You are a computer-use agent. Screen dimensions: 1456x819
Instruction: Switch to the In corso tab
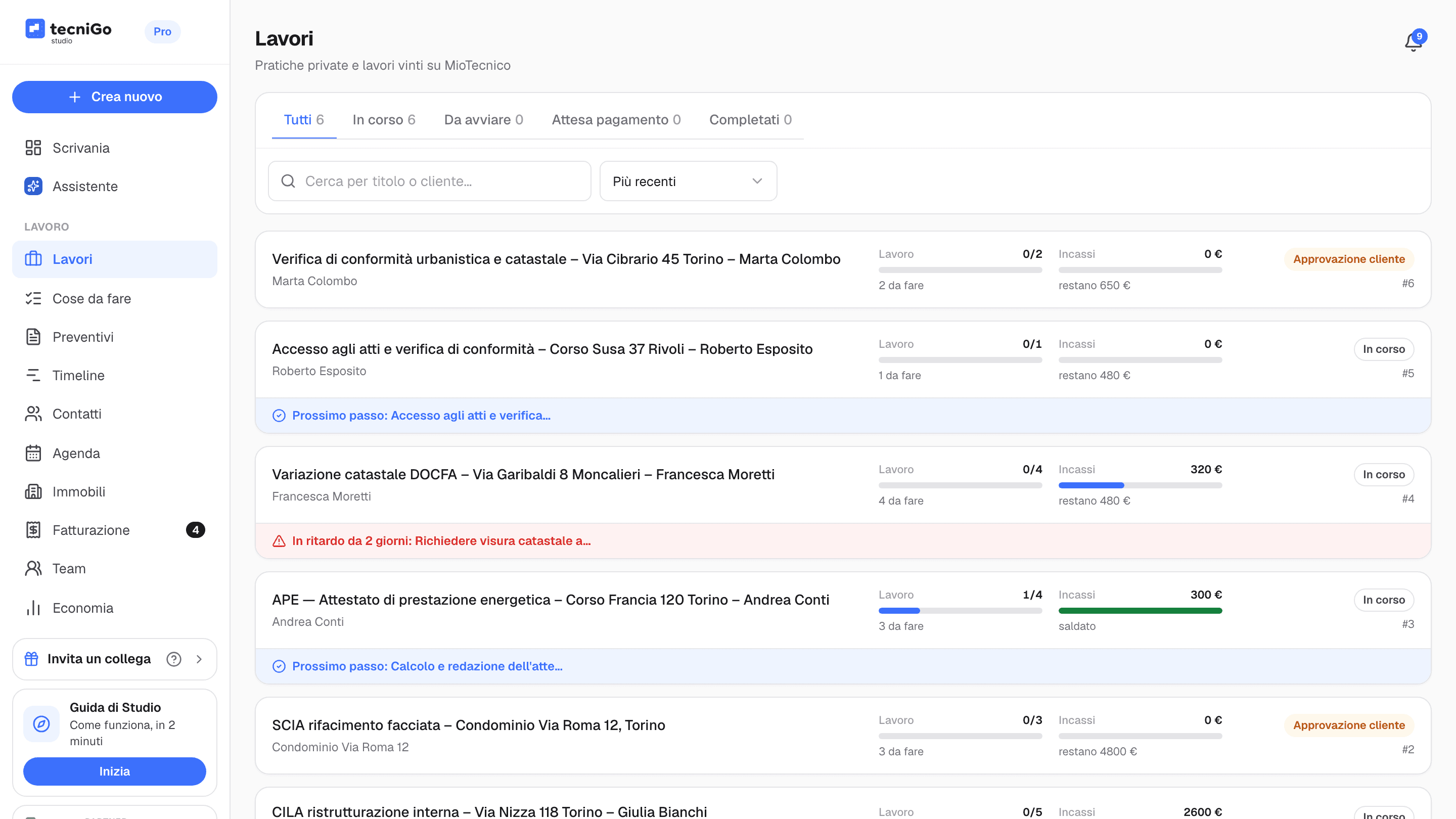[x=384, y=120]
